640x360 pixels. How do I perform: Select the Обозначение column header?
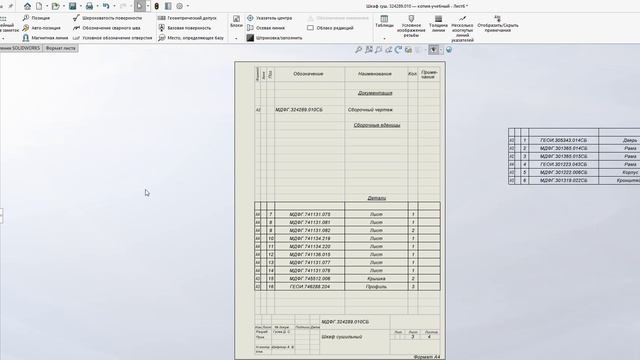[x=308, y=74]
